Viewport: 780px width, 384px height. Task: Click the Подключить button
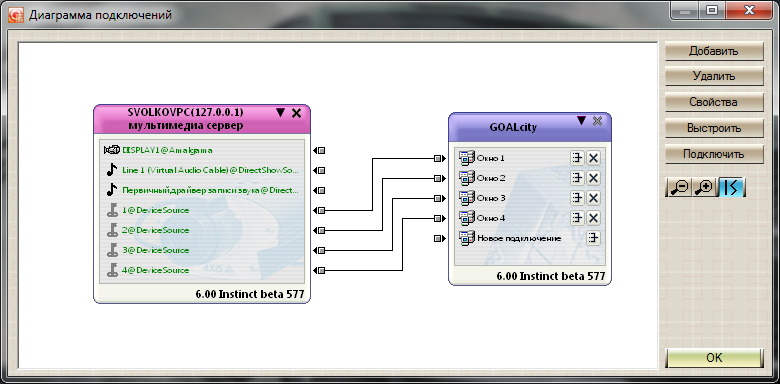pos(714,154)
